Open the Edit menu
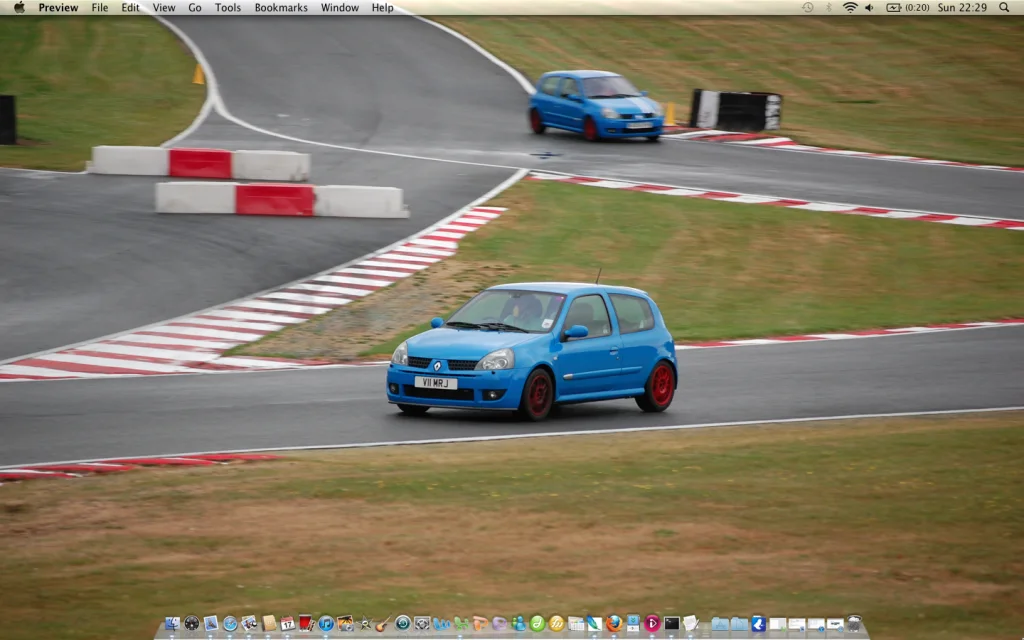The width and height of the screenshot is (1024, 640). click(x=130, y=8)
